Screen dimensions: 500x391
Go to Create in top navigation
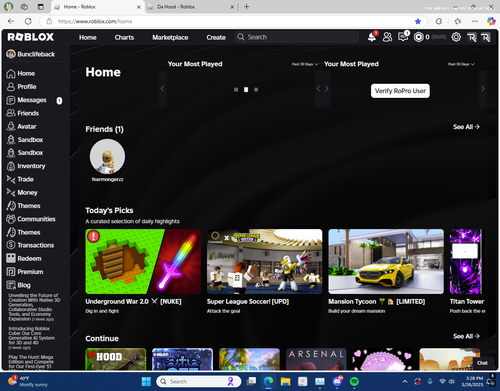click(216, 37)
